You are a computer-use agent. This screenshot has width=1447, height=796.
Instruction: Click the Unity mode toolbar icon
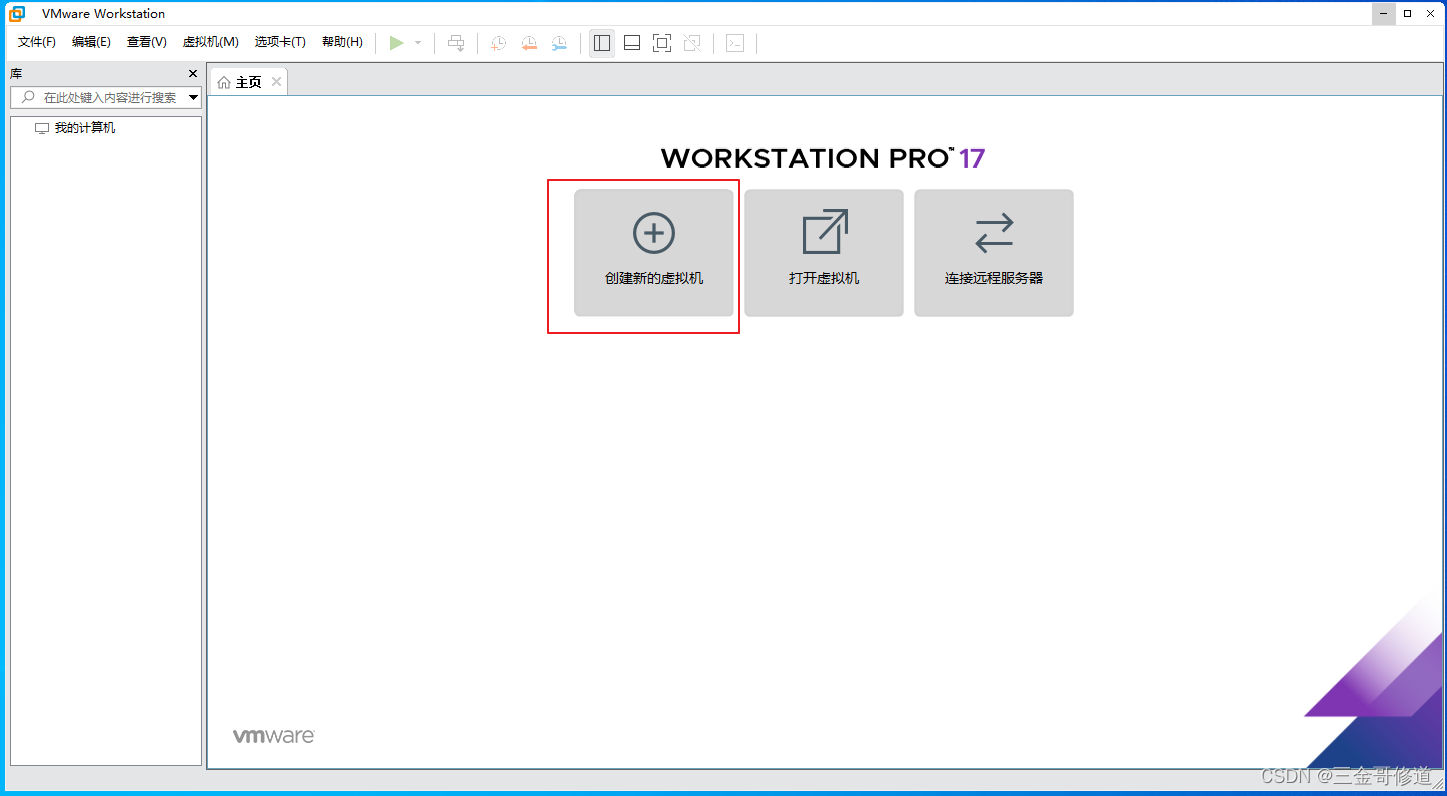(x=692, y=43)
